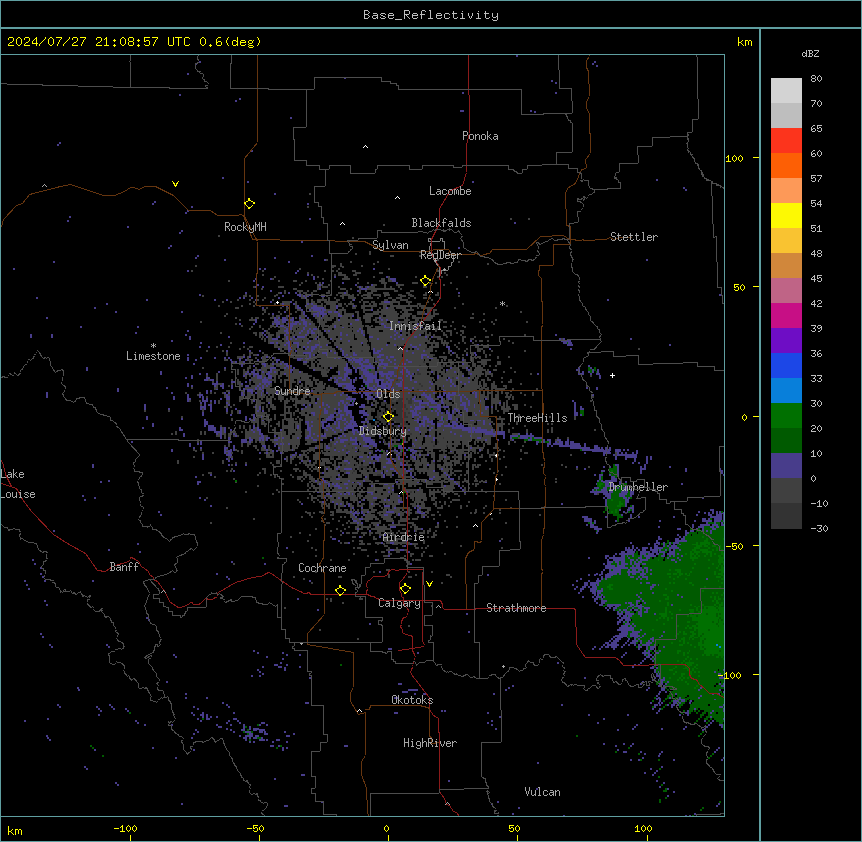Click the Lacombe city label
The width and height of the screenshot is (862, 842).
(450, 191)
